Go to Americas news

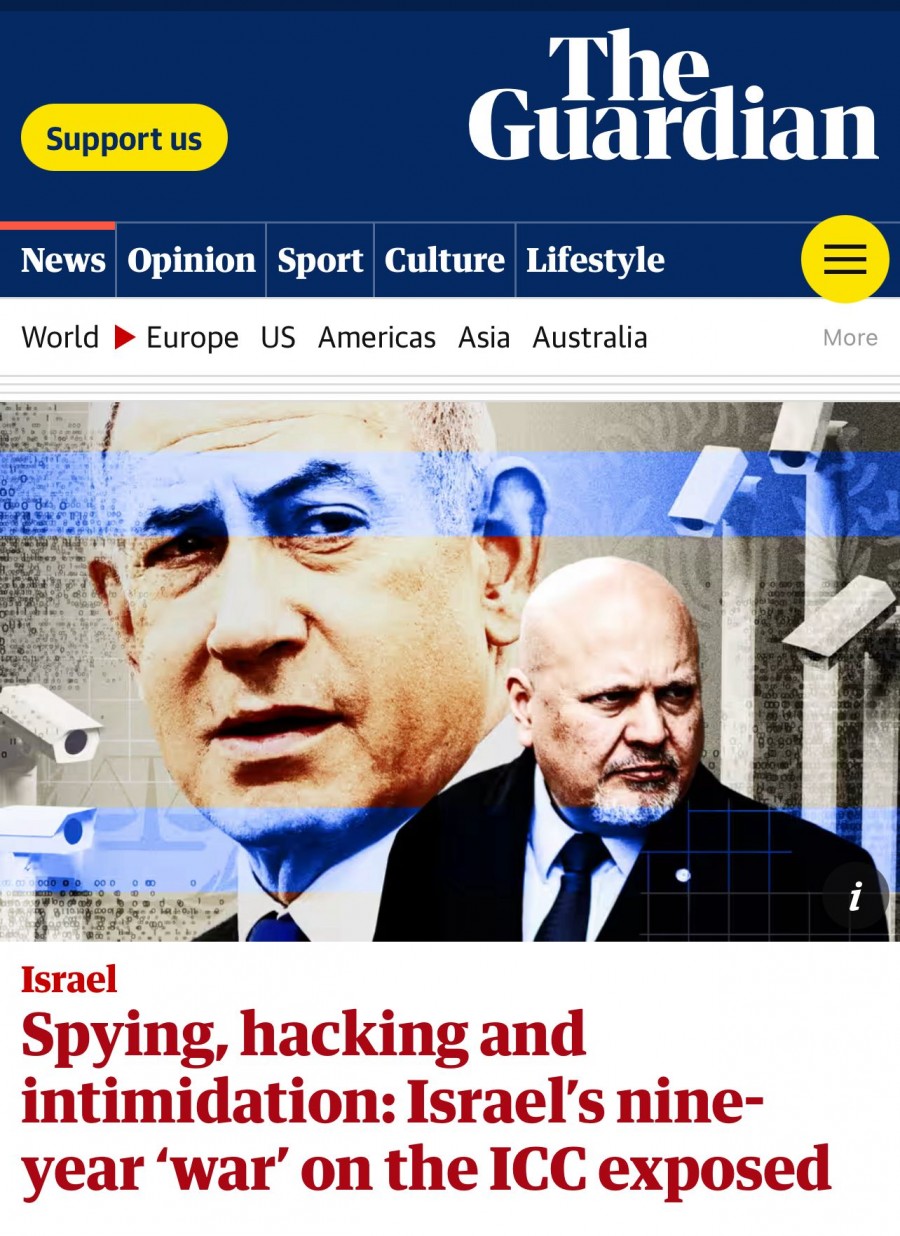[377, 338]
